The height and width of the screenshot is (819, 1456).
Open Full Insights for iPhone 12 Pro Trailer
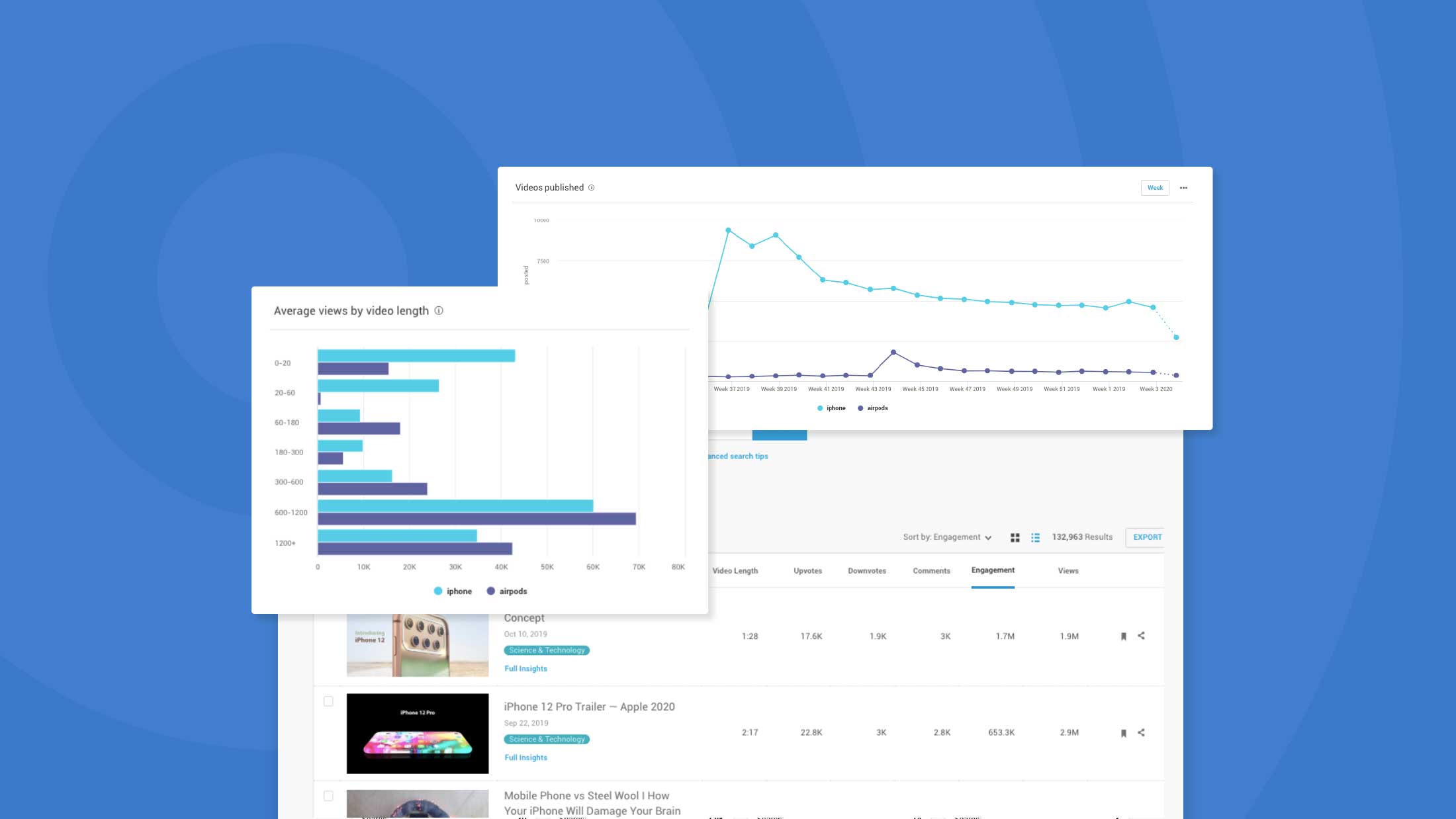(525, 757)
